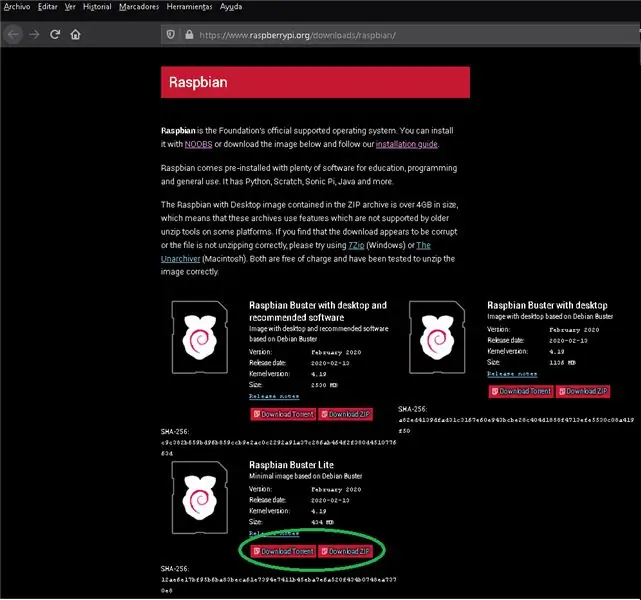Show site security via the padlock icon
This screenshot has height=600, width=641.
point(189,35)
